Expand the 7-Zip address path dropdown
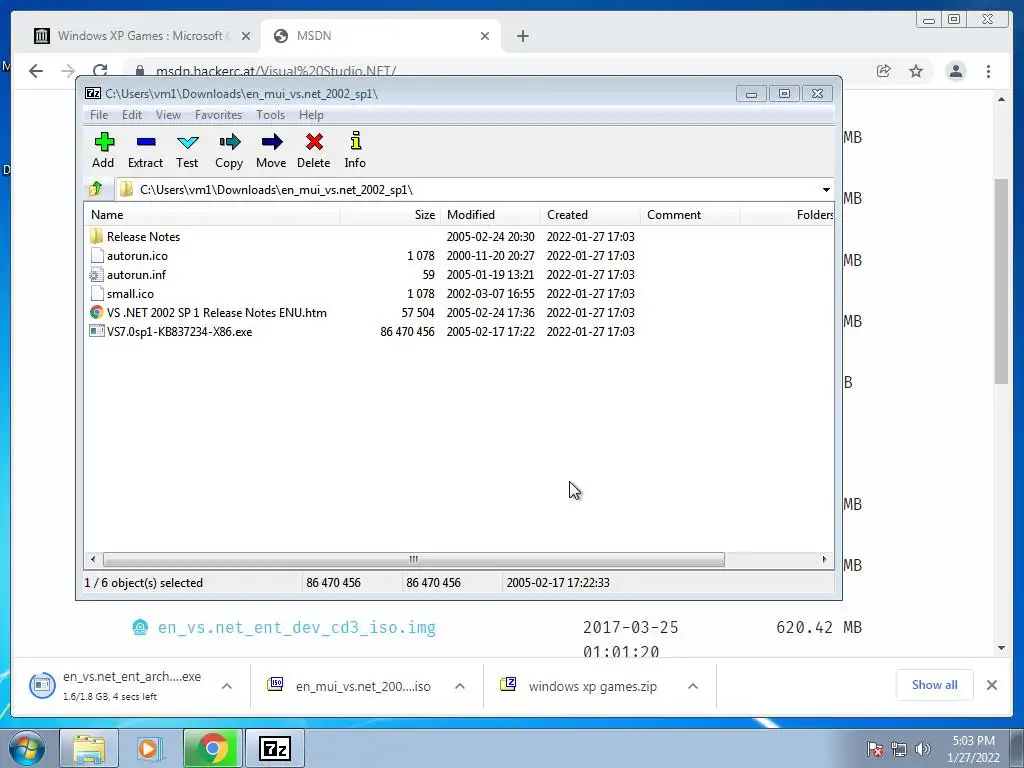 826,190
